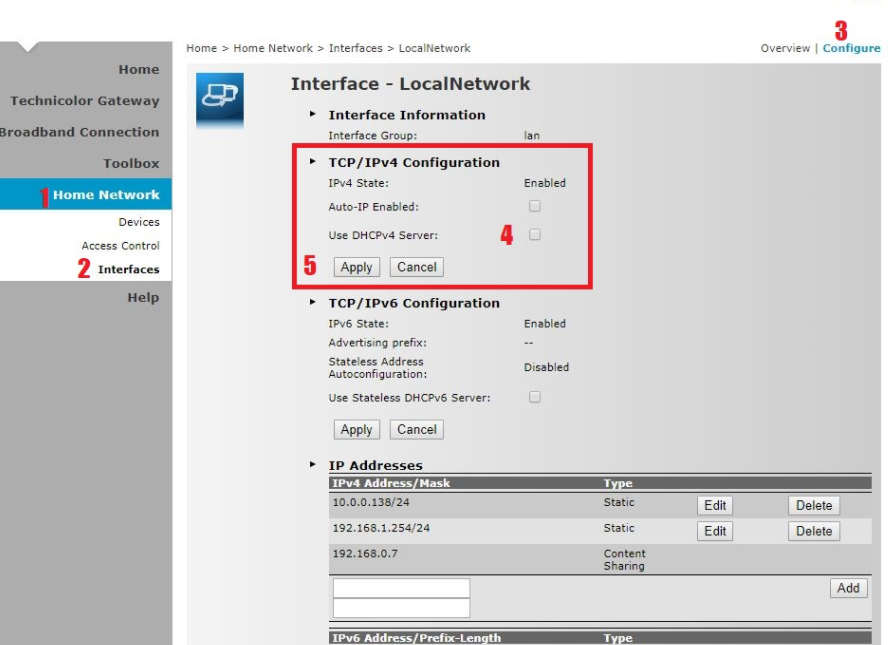The width and height of the screenshot is (892, 645).
Task: Click the first new IPv4 address field
Action: [x=401, y=588]
